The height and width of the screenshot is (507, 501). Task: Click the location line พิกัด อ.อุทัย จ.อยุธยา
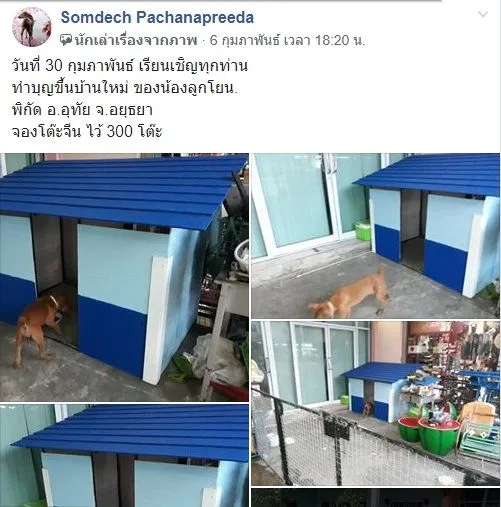(82, 110)
